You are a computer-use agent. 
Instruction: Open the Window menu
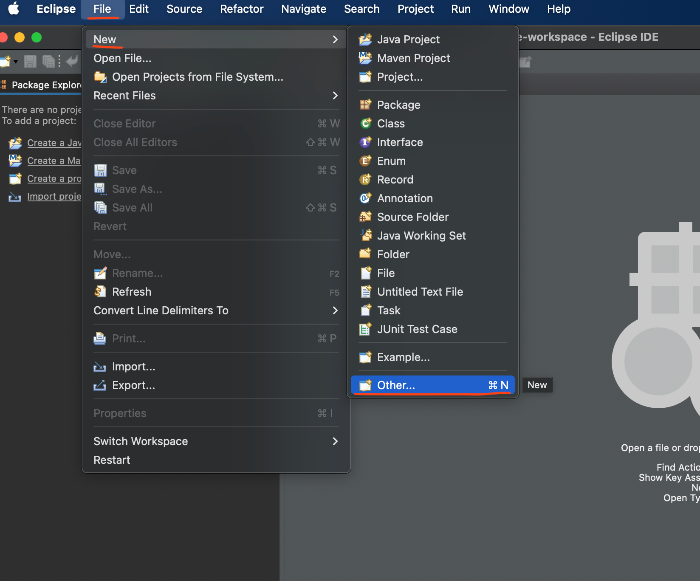[509, 9]
